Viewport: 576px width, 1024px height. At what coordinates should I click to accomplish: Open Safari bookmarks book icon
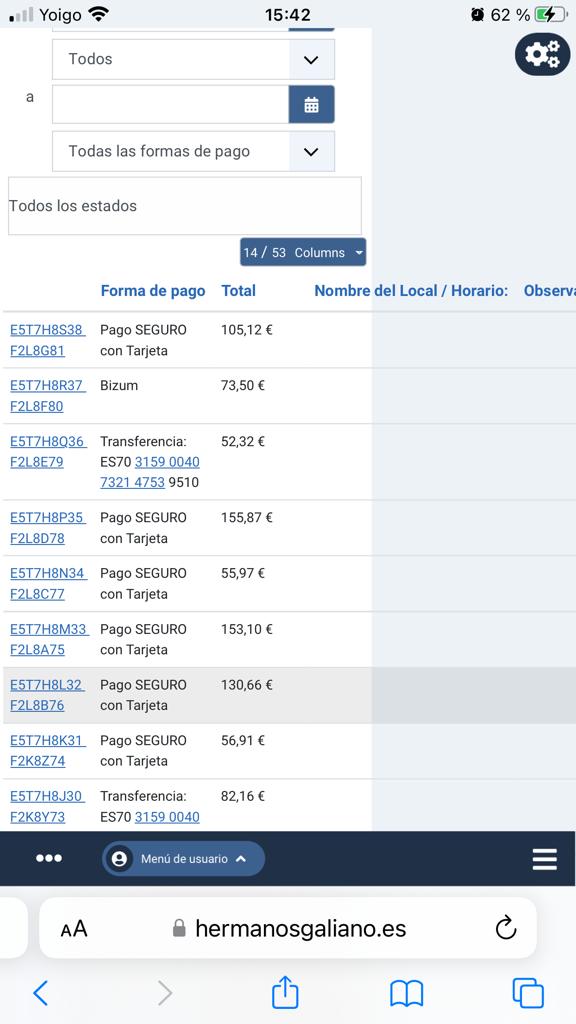(x=406, y=994)
